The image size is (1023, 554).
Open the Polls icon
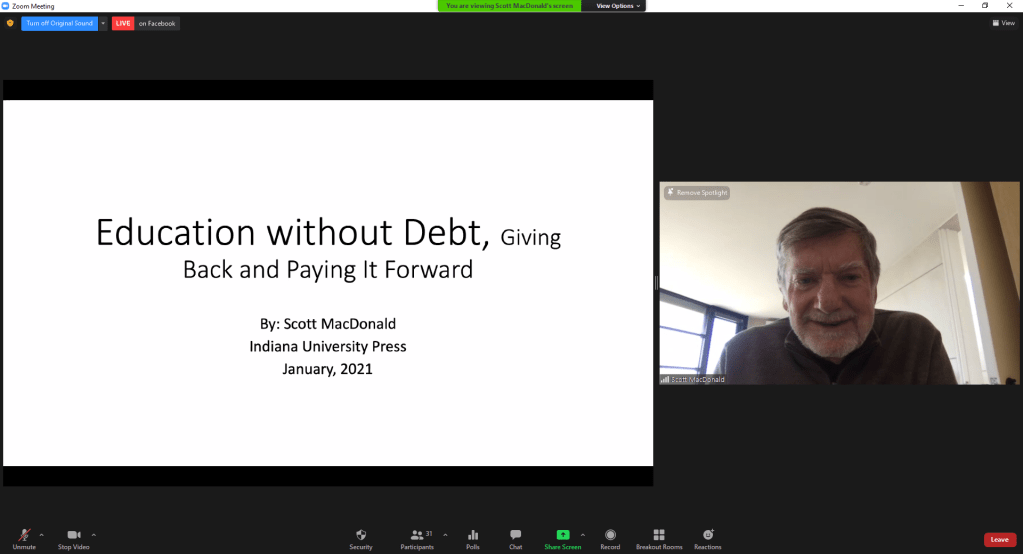click(x=473, y=536)
